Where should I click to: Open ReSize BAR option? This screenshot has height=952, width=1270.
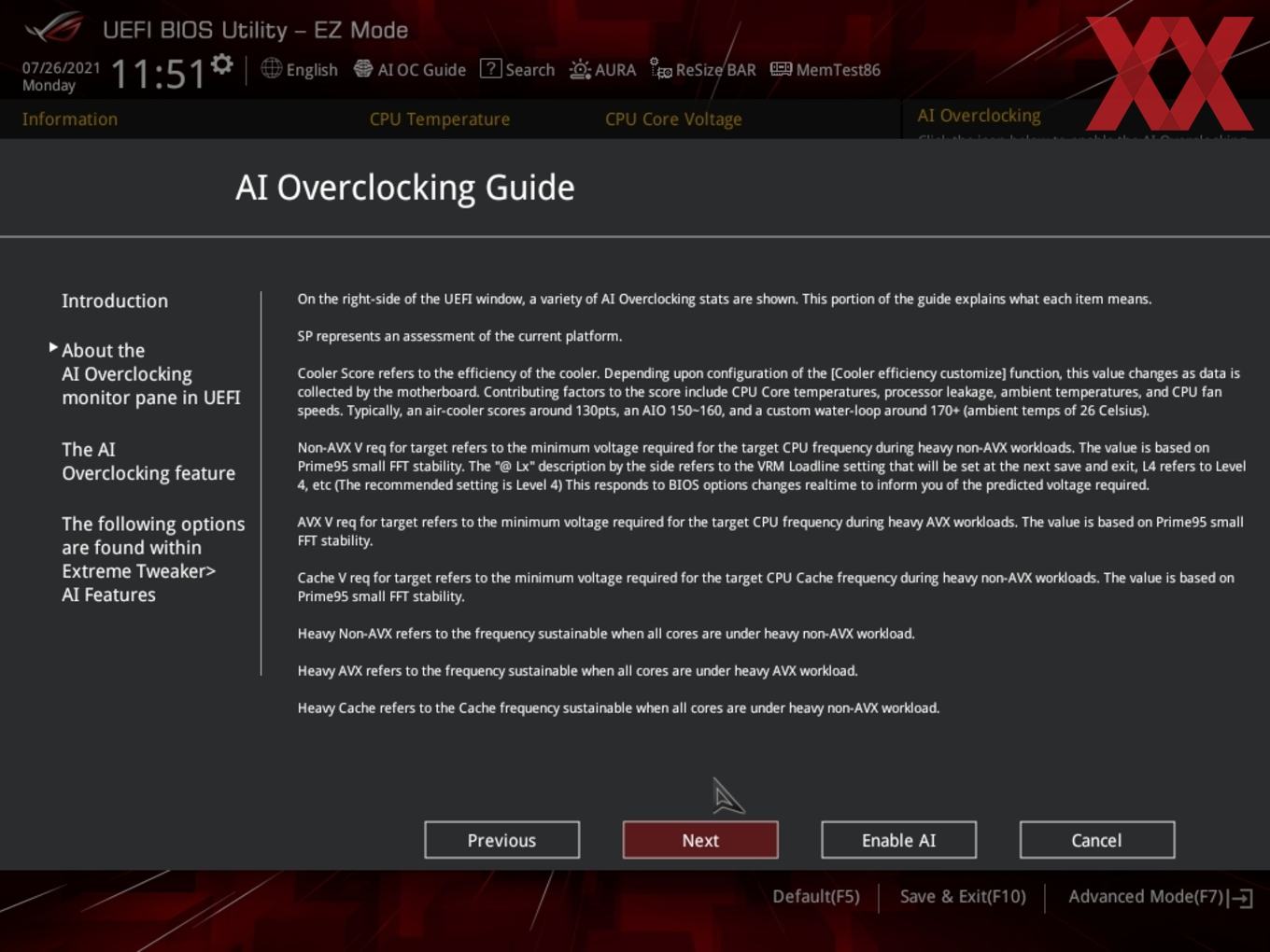pos(715,69)
